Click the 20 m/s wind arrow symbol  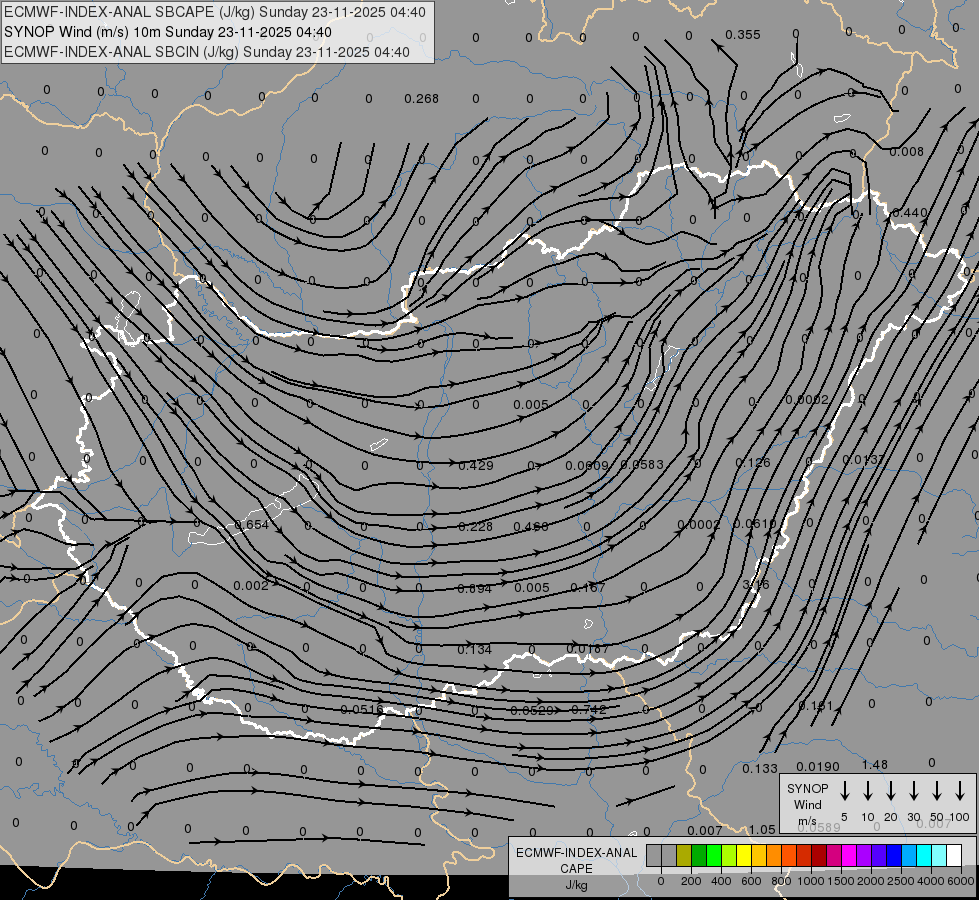pyautogui.click(x=891, y=790)
